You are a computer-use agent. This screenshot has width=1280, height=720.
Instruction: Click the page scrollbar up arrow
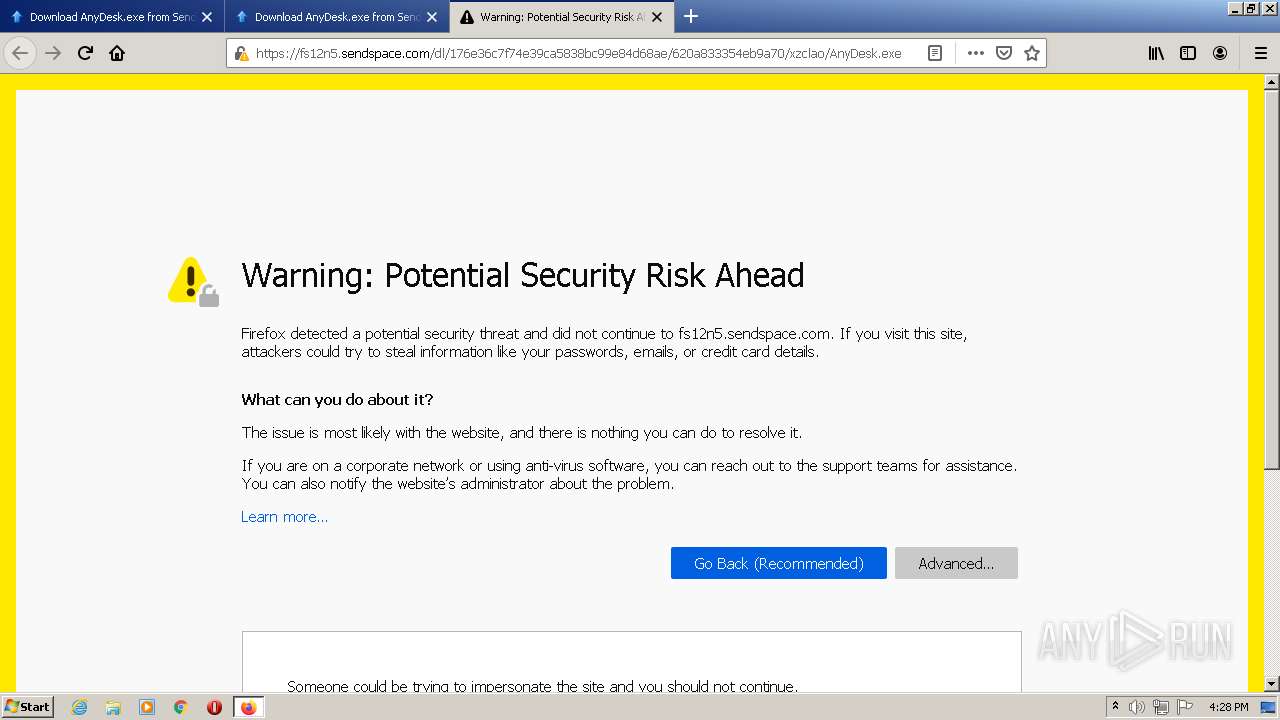pos(1271,82)
